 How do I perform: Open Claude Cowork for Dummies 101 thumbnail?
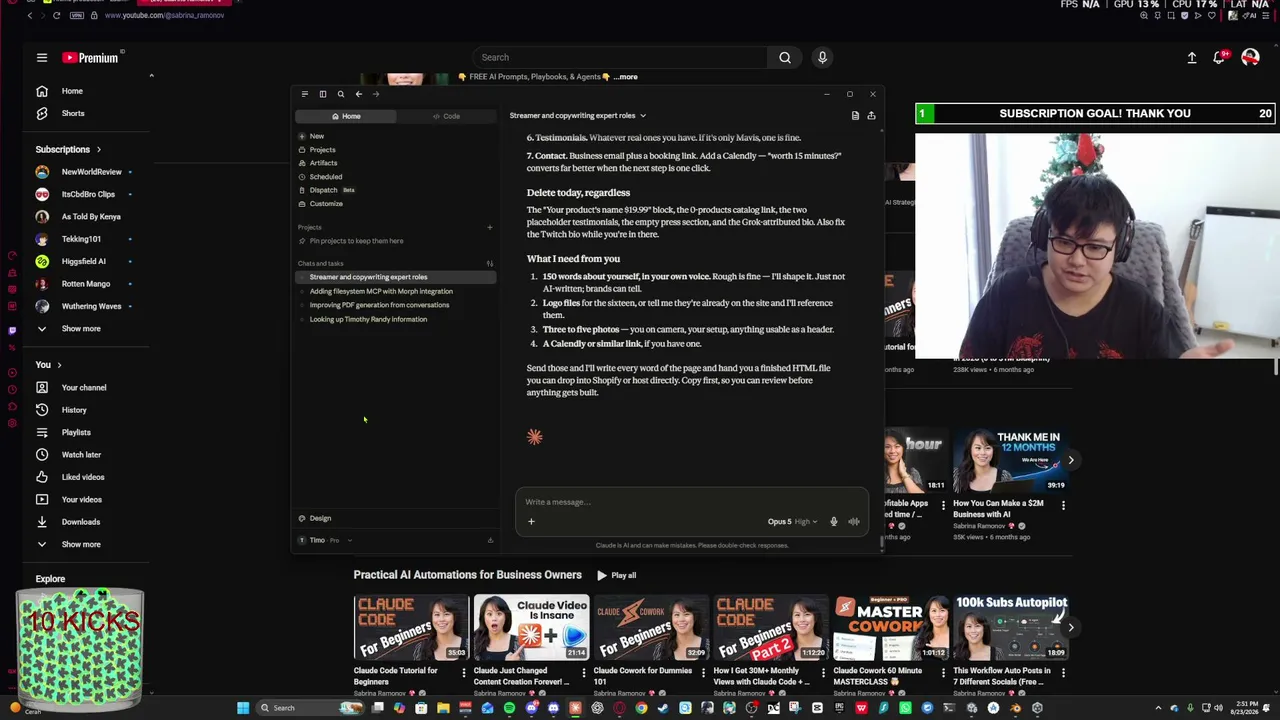point(651,627)
